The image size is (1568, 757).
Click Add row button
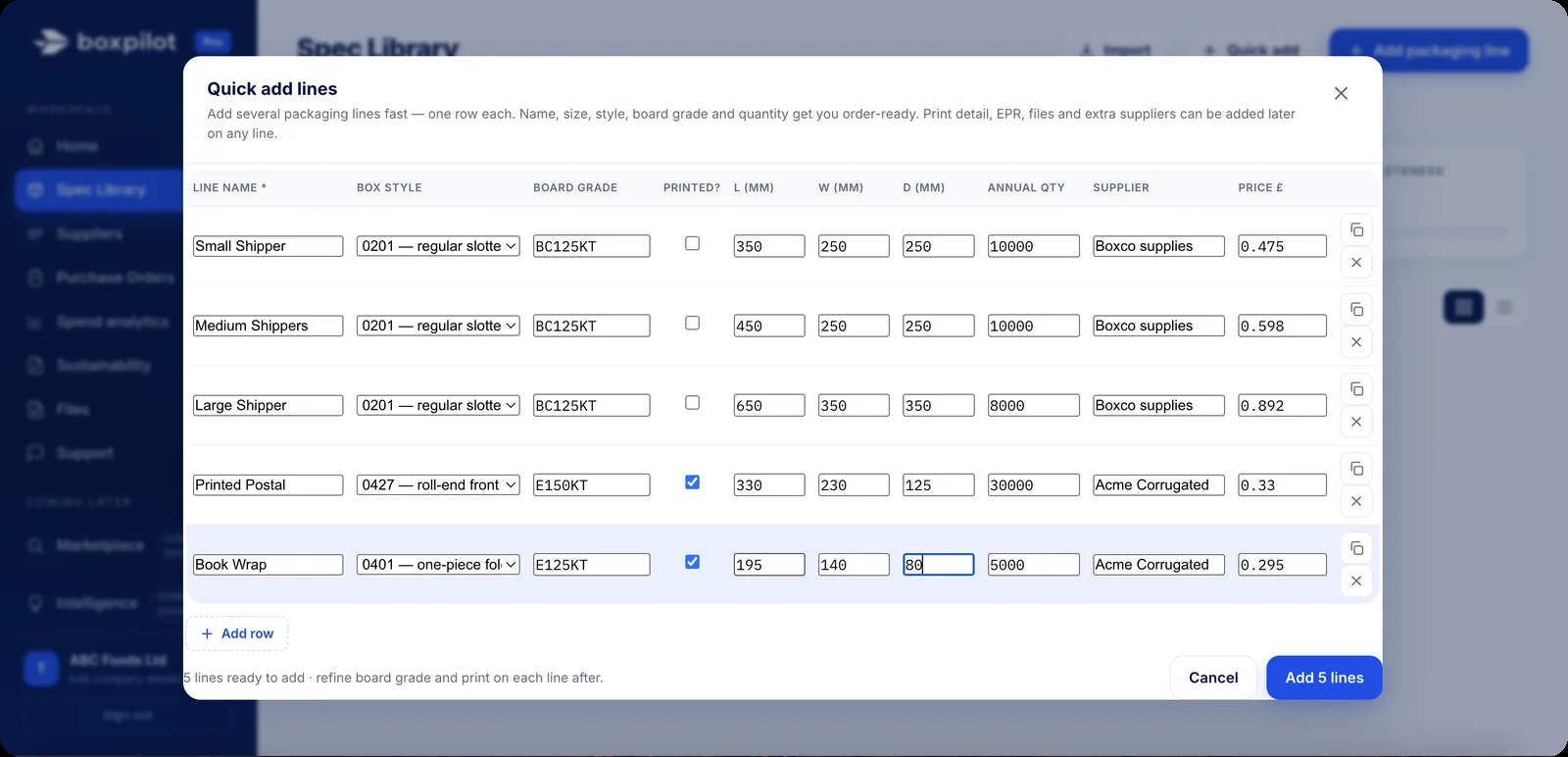[237, 633]
